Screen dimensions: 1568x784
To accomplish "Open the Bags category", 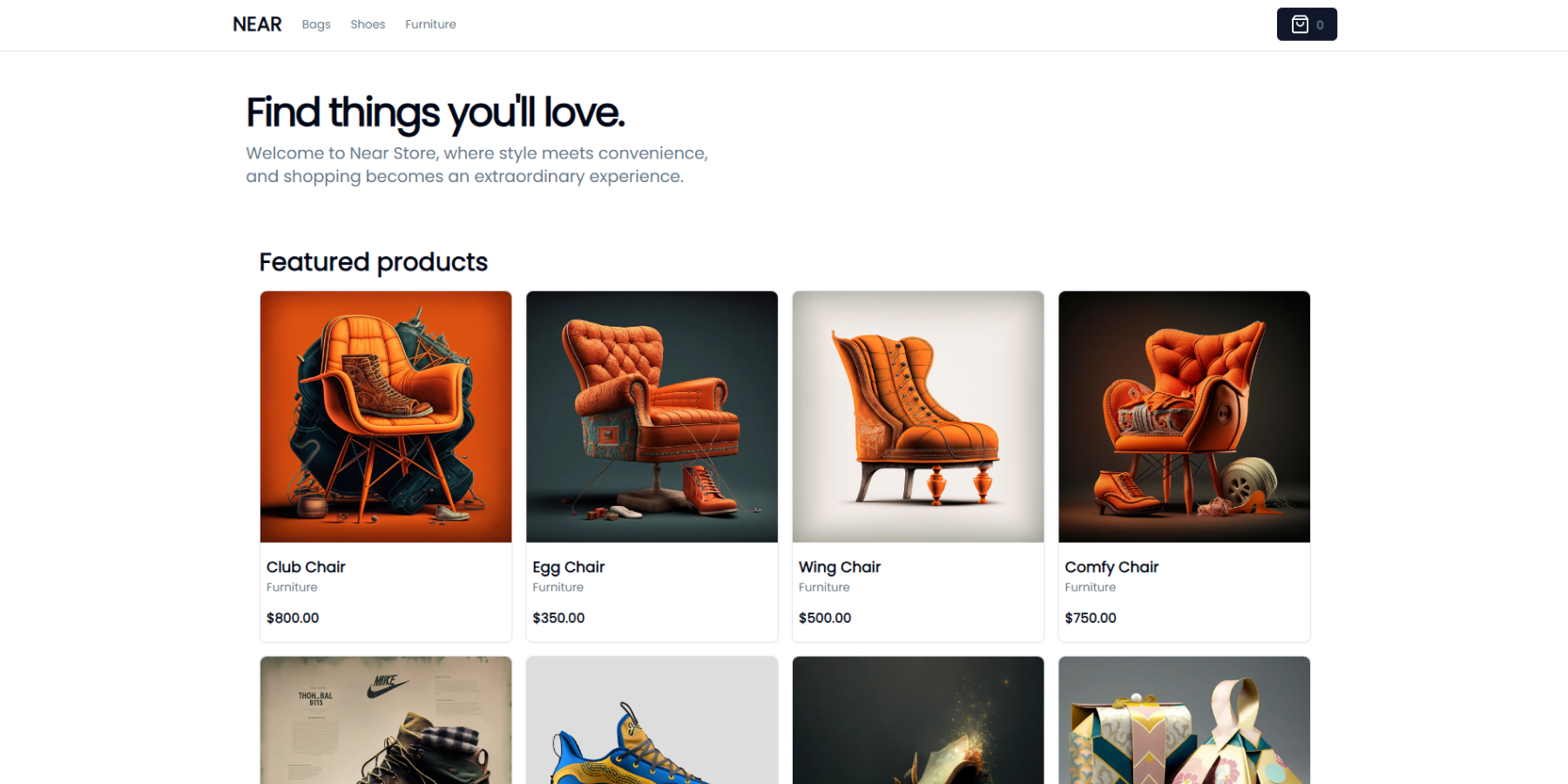I will pos(316,24).
